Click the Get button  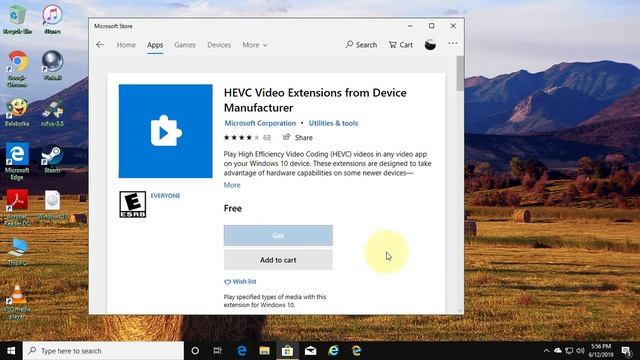[x=278, y=236]
